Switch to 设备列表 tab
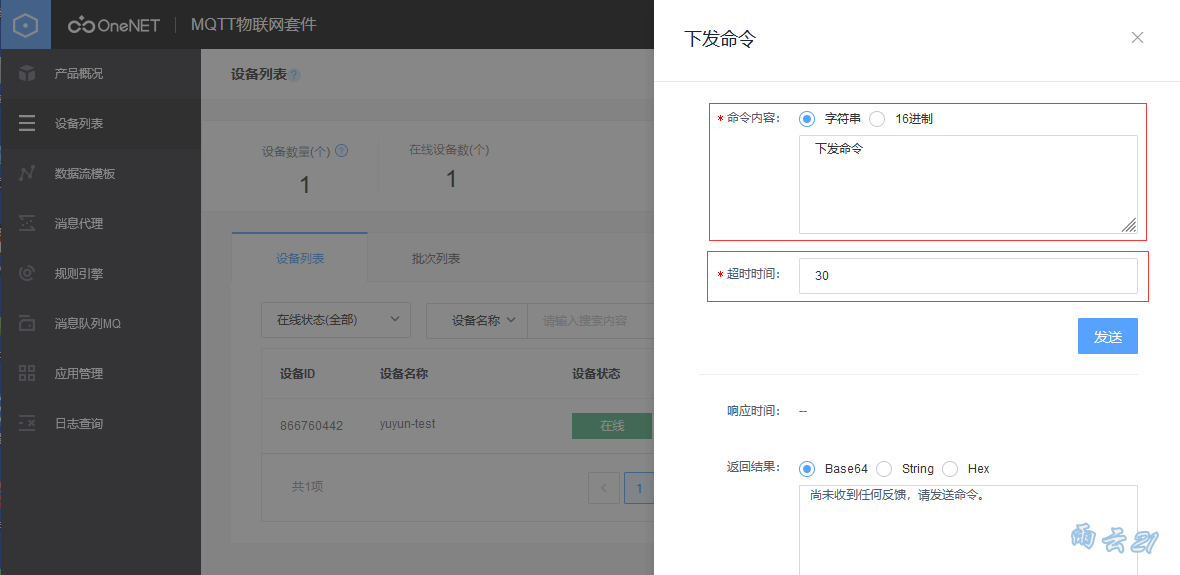Screen dimensions: 1180x575 300,257
